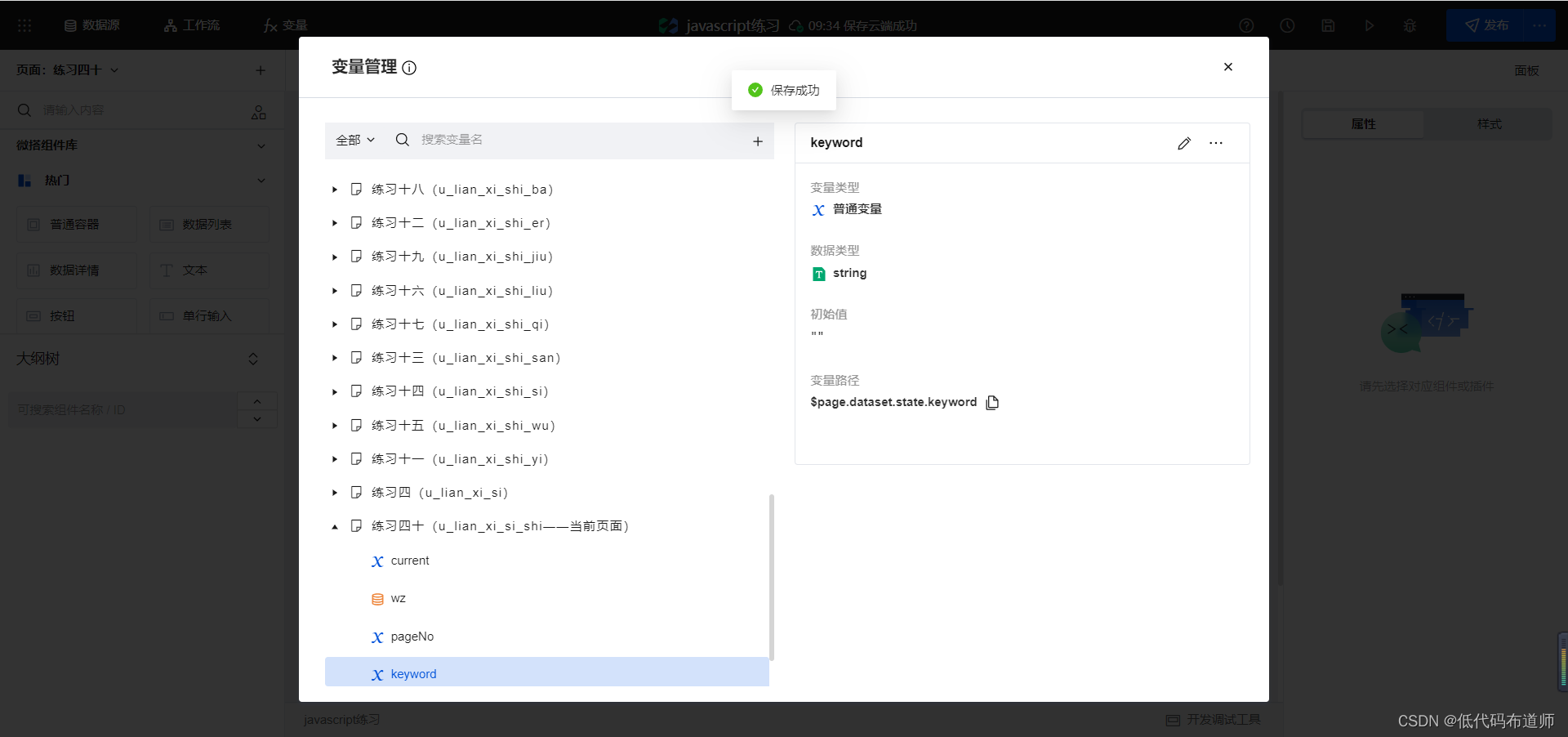The width and height of the screenshot is (1568, 737).
Task: Copy the variable path $page.dataset.state.keyword
Action: click(x=992, y=402)
